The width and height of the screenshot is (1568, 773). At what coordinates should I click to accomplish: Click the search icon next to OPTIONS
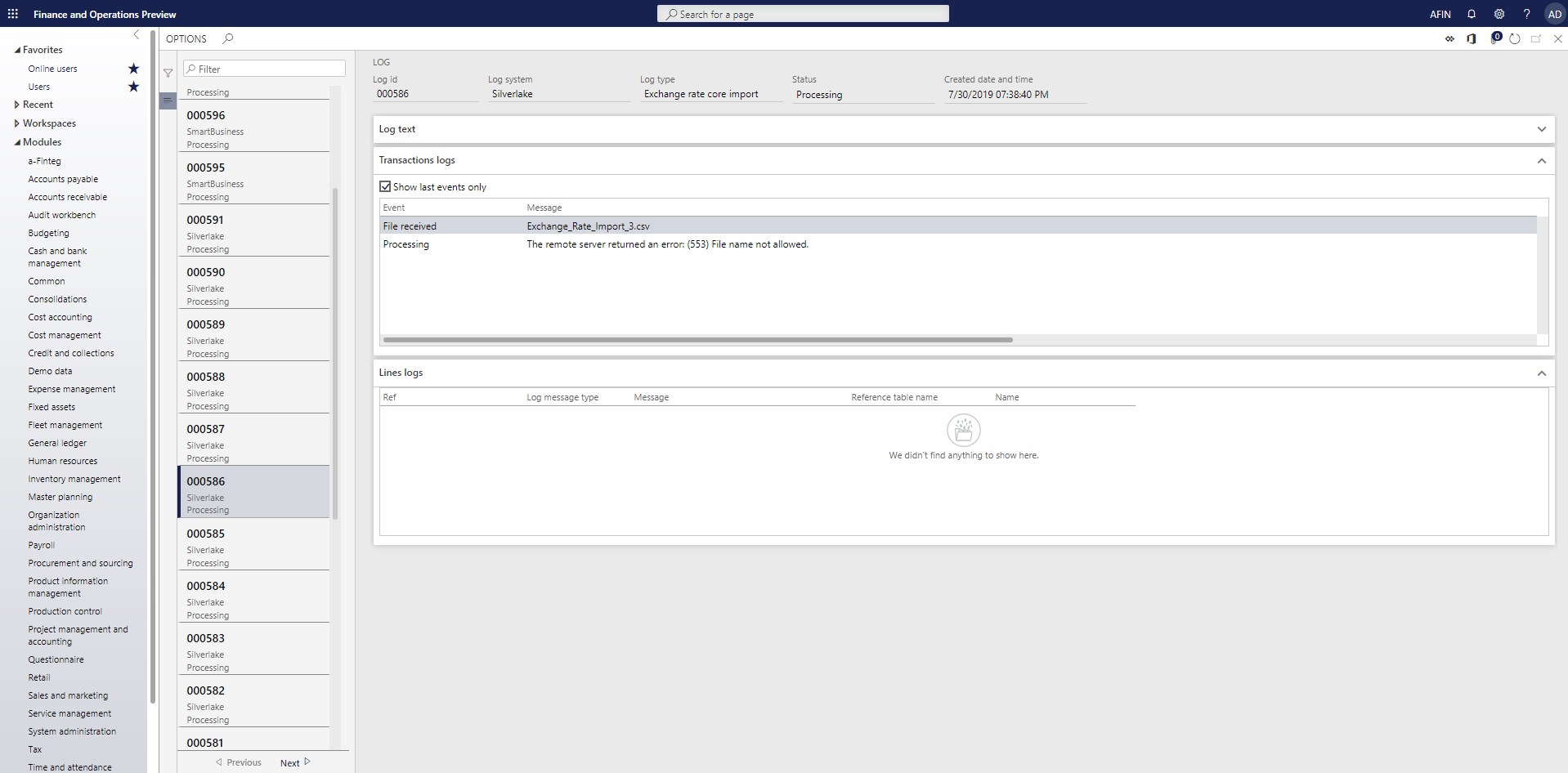click(228, 38)
